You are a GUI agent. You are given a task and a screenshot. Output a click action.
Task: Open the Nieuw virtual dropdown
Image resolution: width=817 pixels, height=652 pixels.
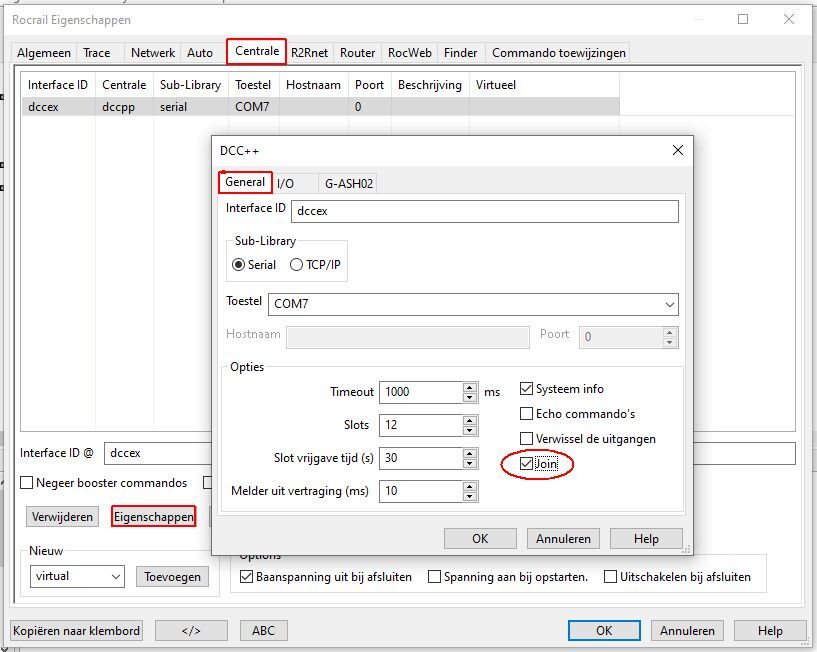(x=116, y=576)
